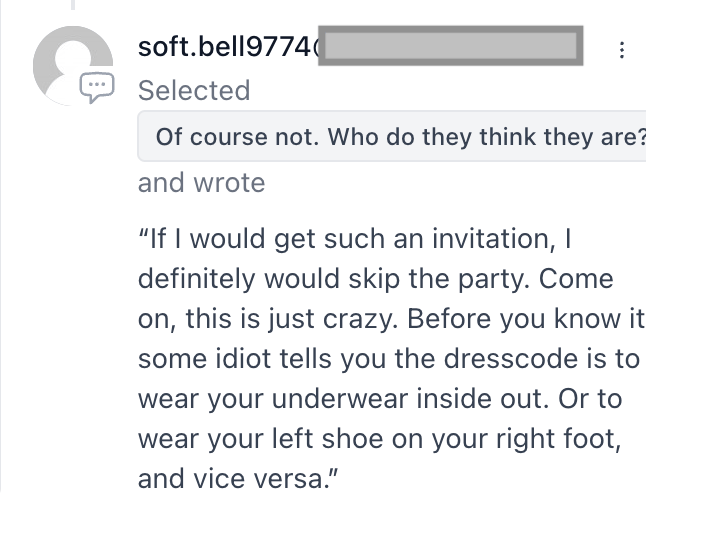Click the vertical thread line at left
This screenshot has height=536, width=710.
3,300
